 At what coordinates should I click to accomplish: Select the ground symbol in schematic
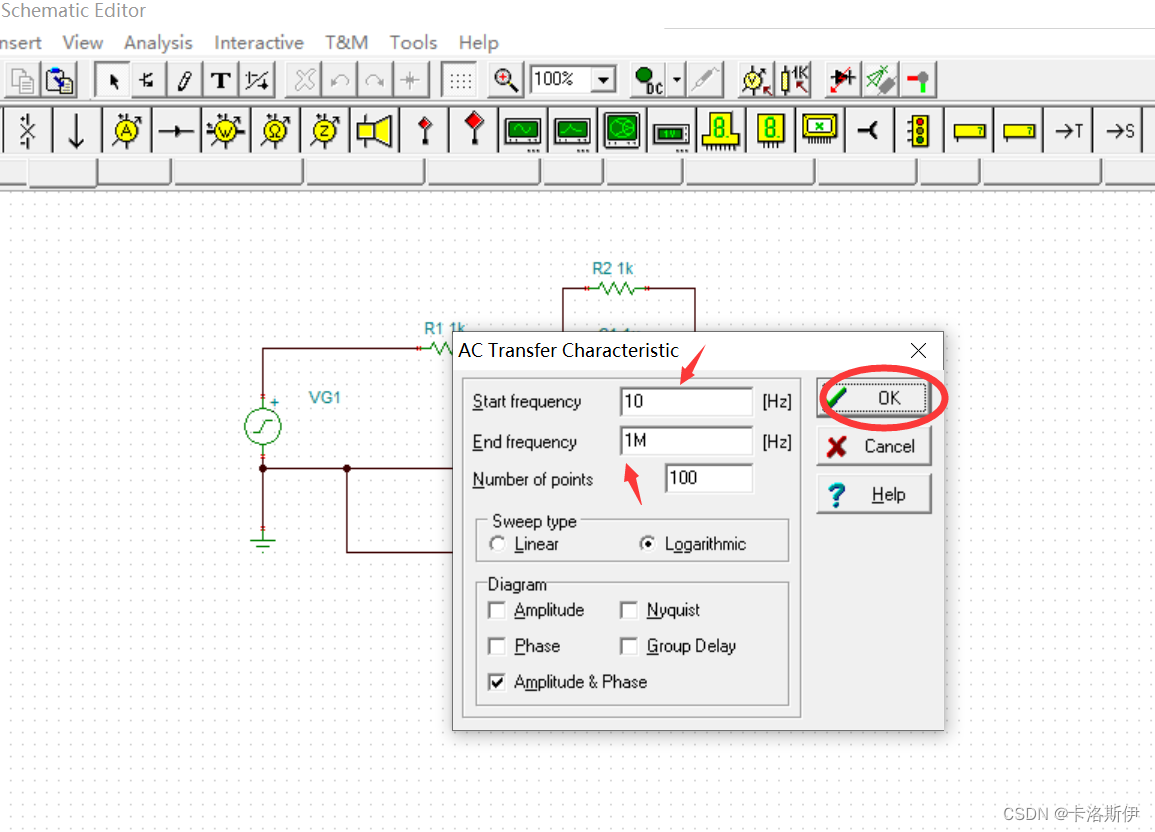point(263,543)
